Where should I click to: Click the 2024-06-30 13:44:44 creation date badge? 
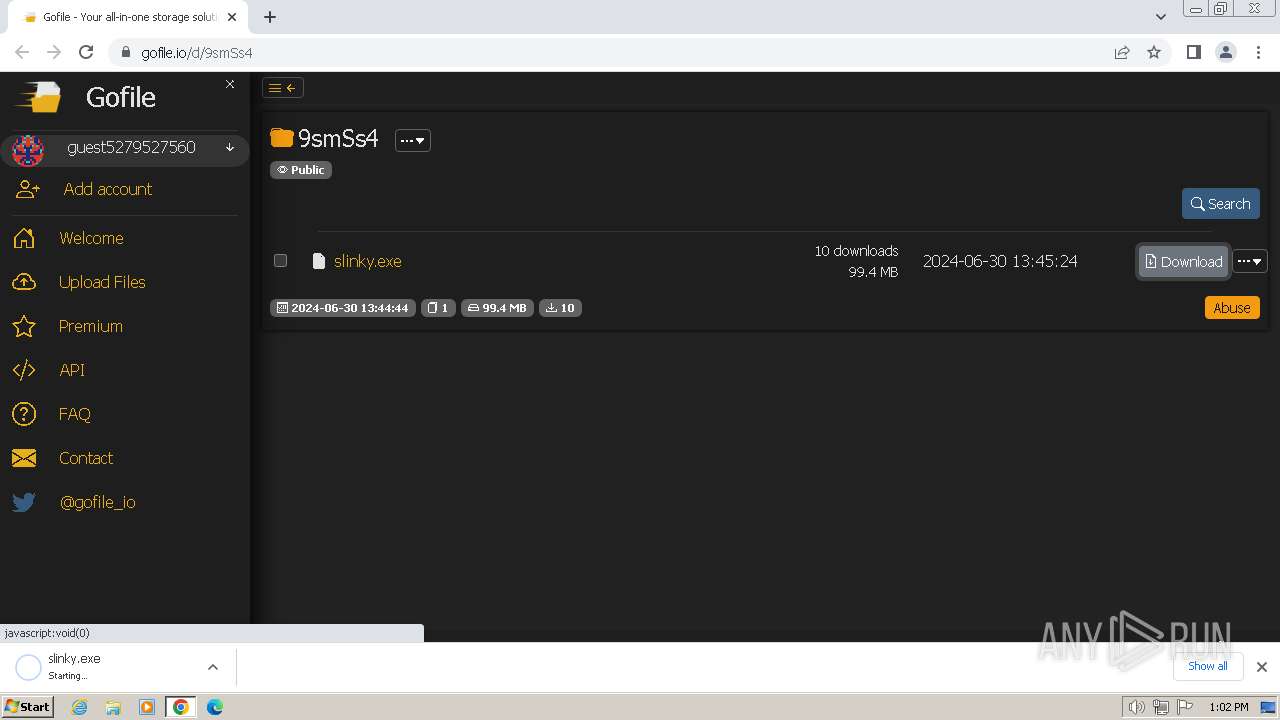point(342,308)
